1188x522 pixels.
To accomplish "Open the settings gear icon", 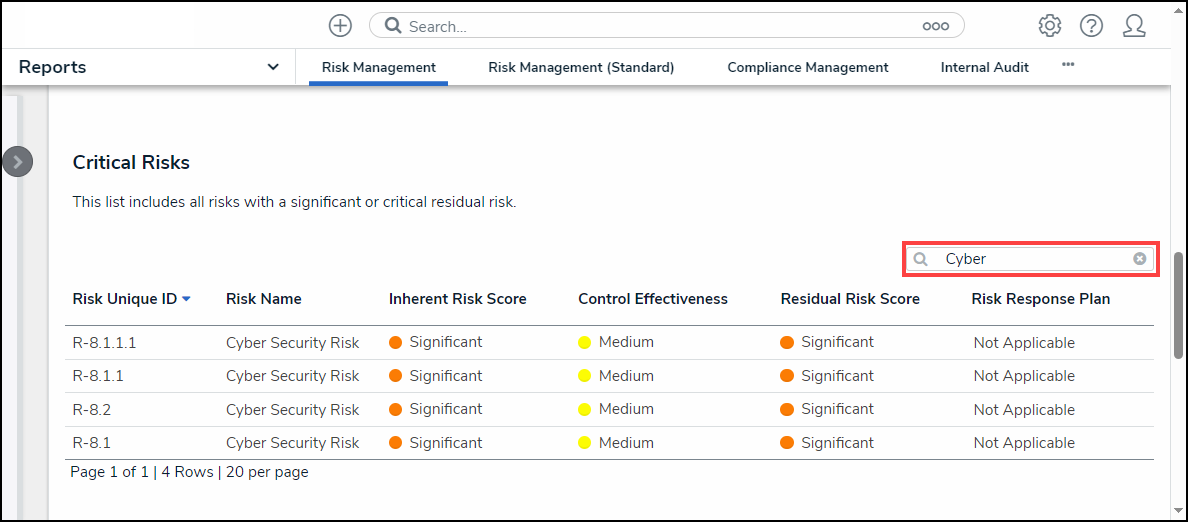I will point(1049,26).
